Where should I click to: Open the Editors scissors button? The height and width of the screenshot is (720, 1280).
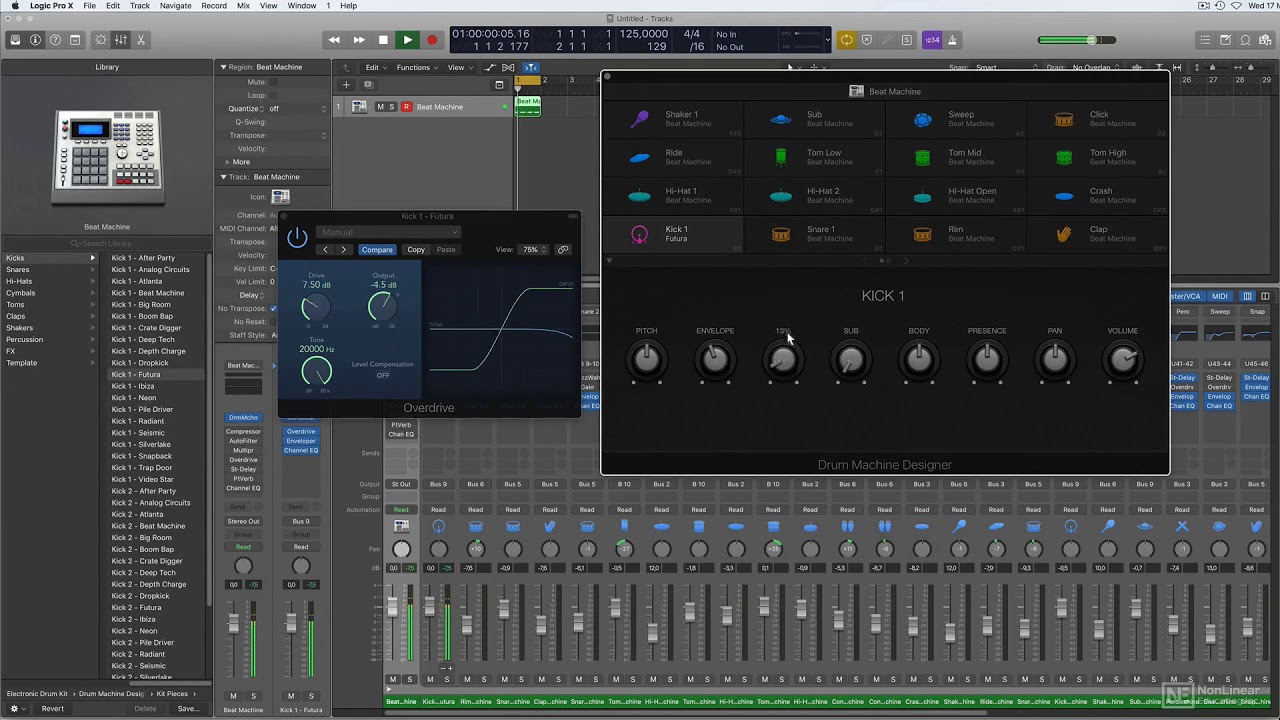pos(141,40)
